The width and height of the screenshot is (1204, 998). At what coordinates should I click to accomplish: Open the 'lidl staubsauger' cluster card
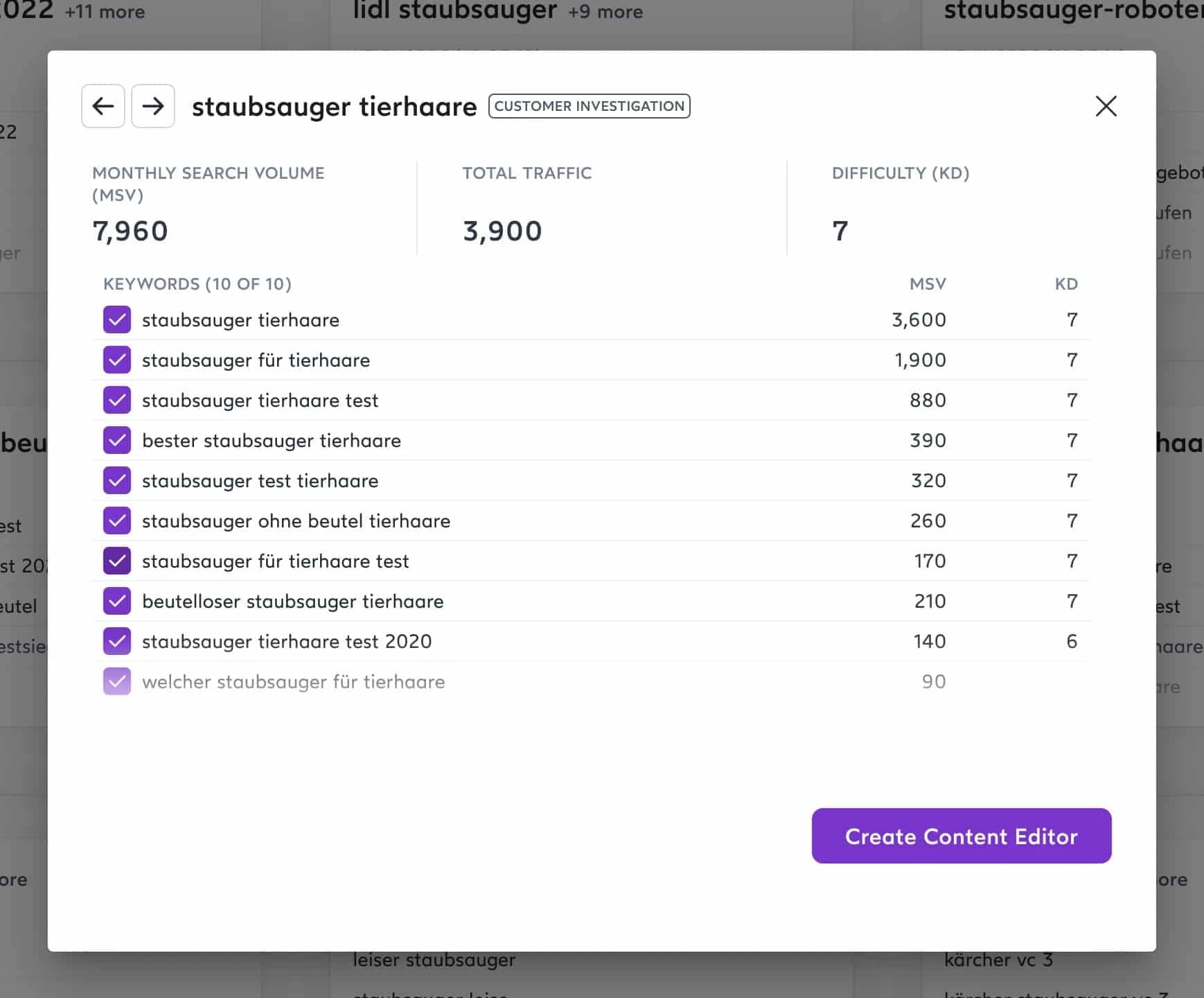454,10
